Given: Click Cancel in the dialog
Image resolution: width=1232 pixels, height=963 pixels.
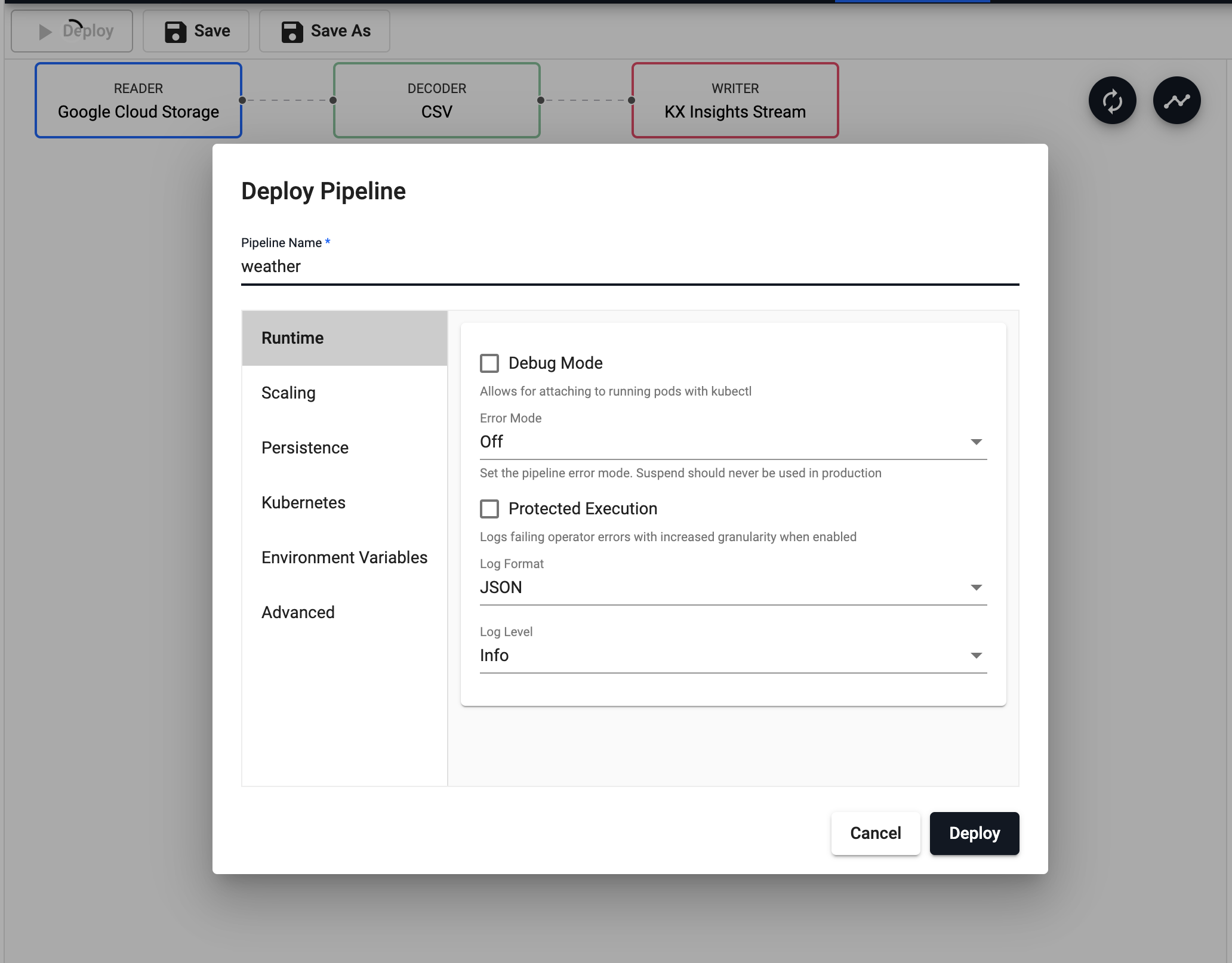Looking at the screenshot, I should [x=876, y=834].
